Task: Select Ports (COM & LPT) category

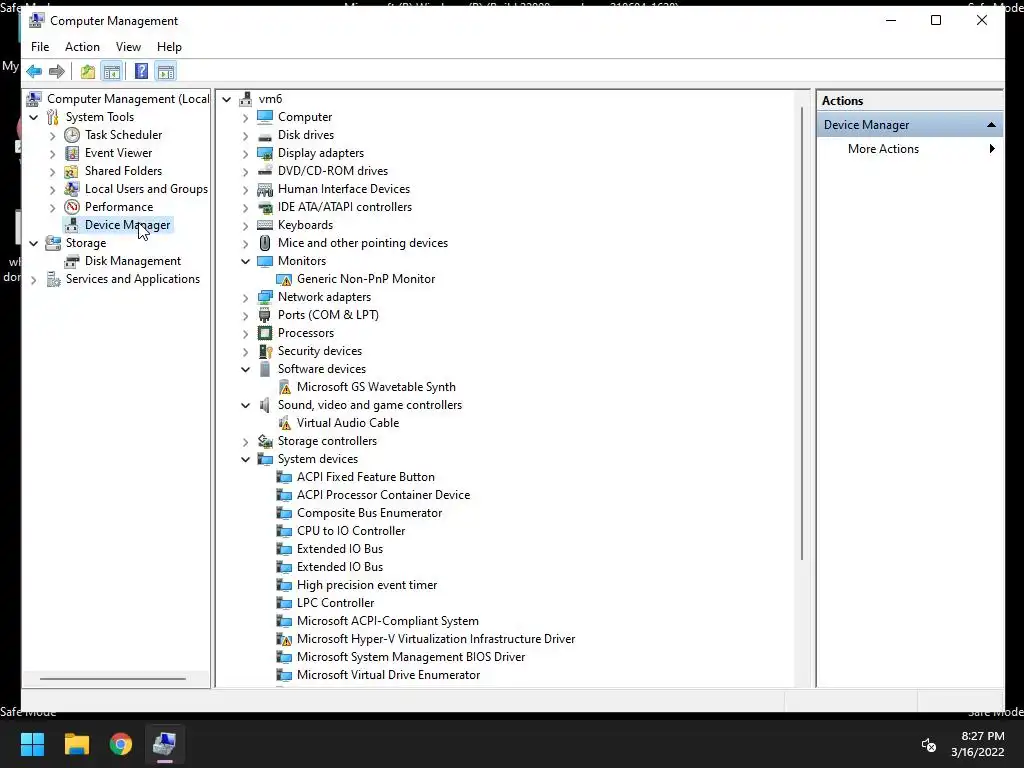Action: (x=328, y=315)
